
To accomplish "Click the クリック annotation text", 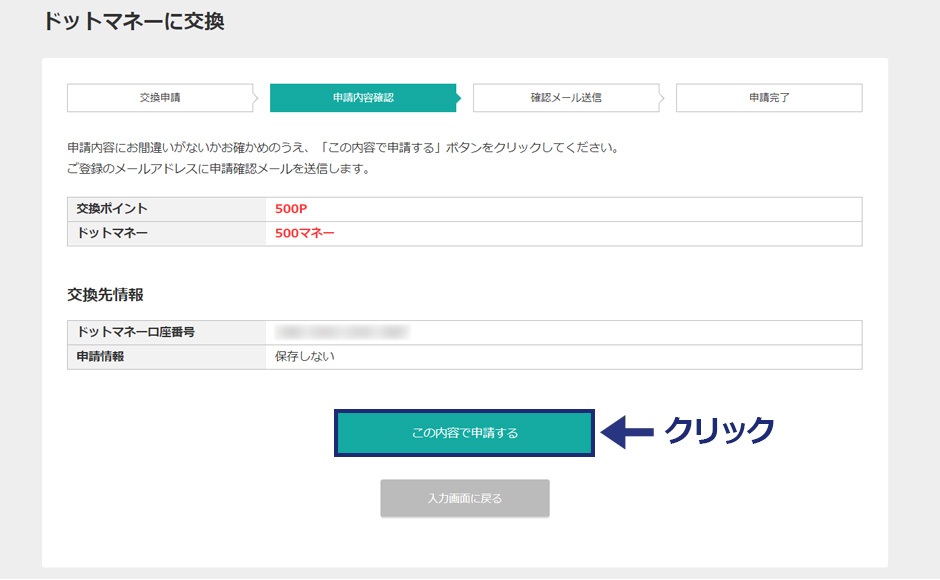I will click(x=720, y=430).
